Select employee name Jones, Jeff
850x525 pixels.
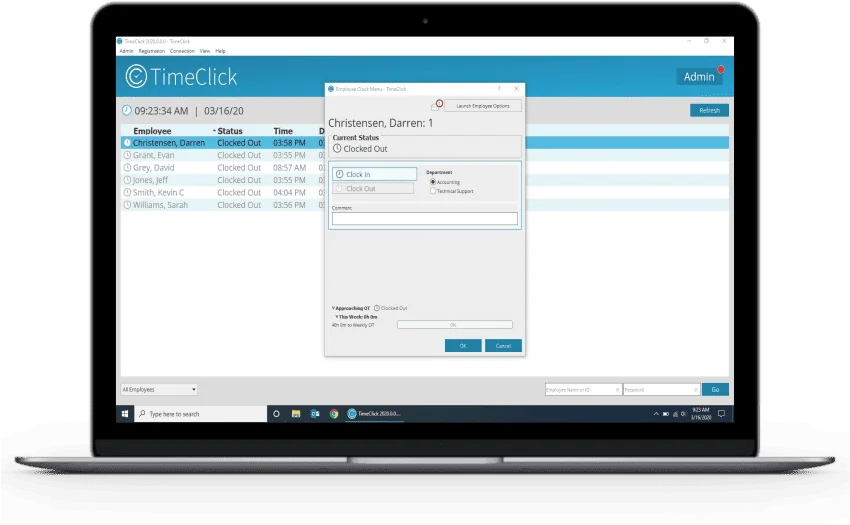(150, 180)
